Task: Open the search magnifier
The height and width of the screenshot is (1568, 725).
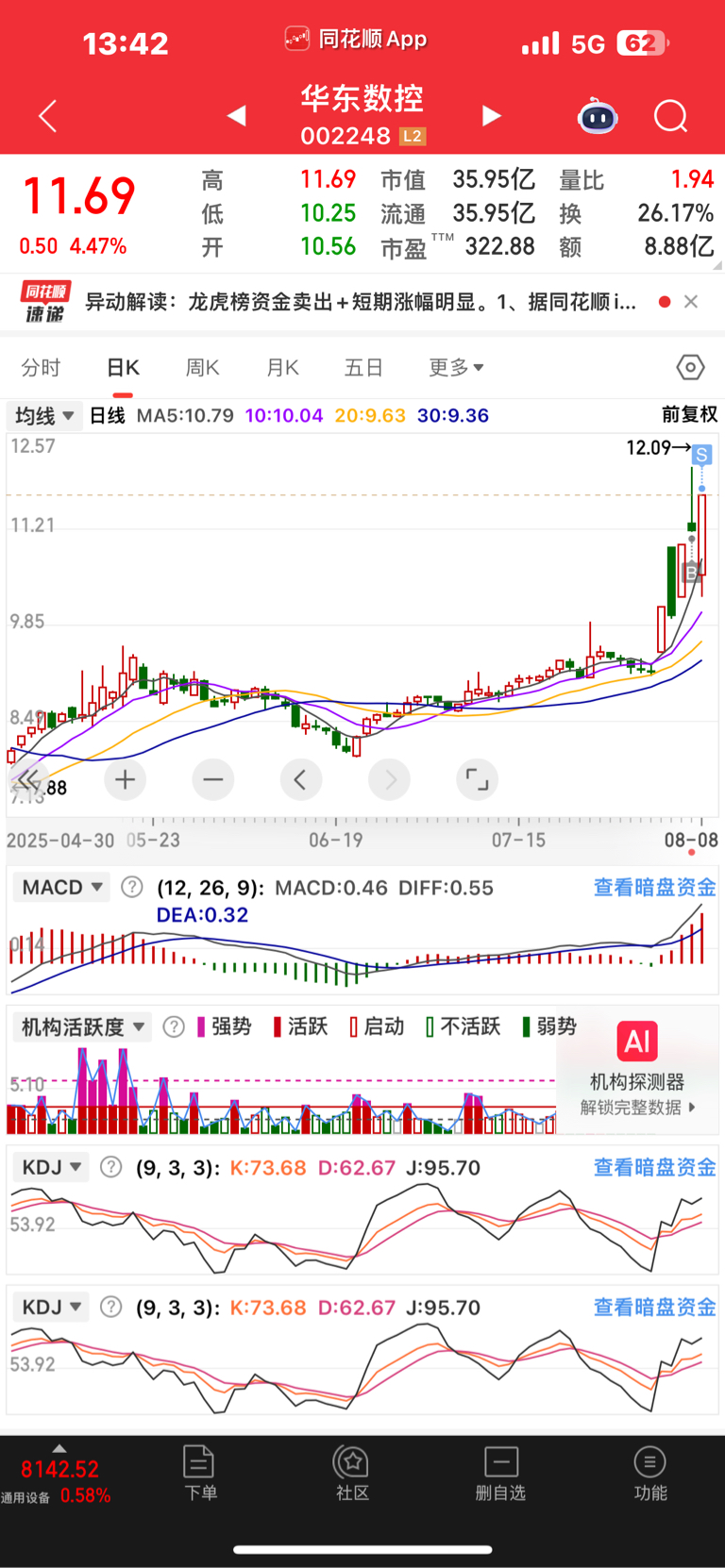Action: 671,117
